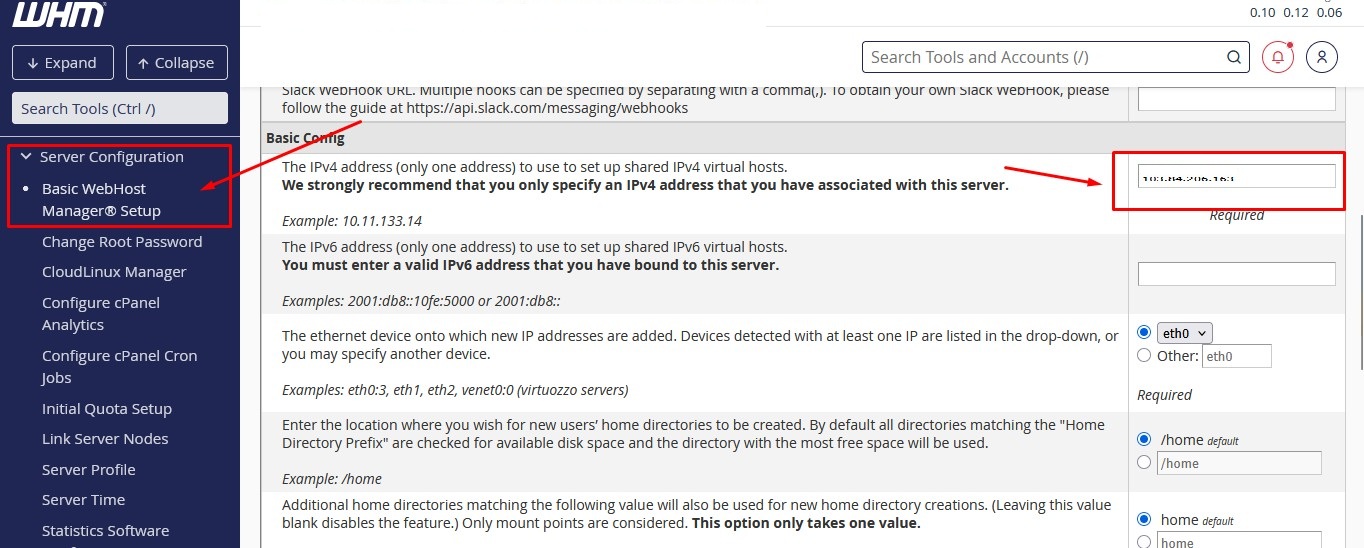Collapse the Server Configuration section
The height and width of the screenshot is (548, 1364).
point(27,157)
